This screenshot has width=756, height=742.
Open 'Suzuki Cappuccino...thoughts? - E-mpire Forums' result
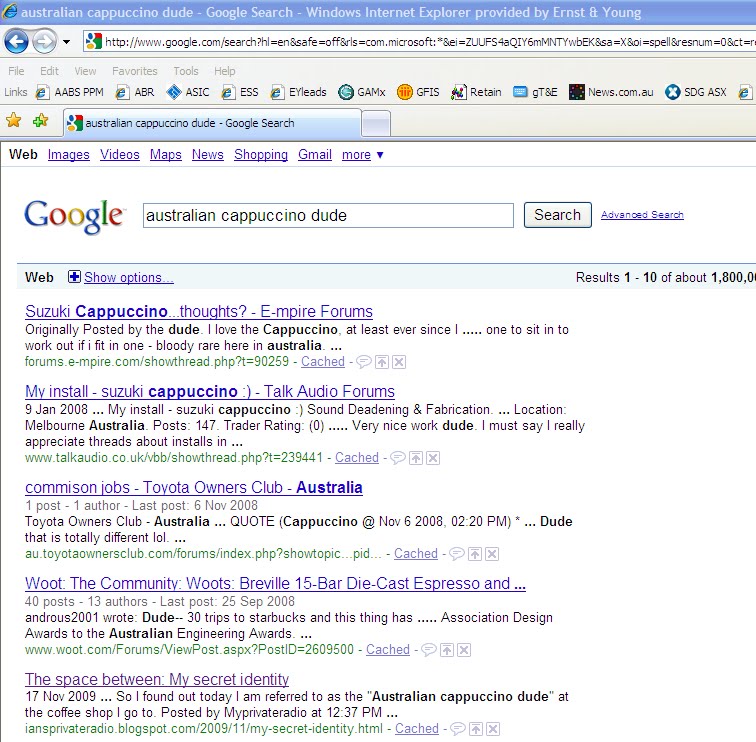(199, 311)
